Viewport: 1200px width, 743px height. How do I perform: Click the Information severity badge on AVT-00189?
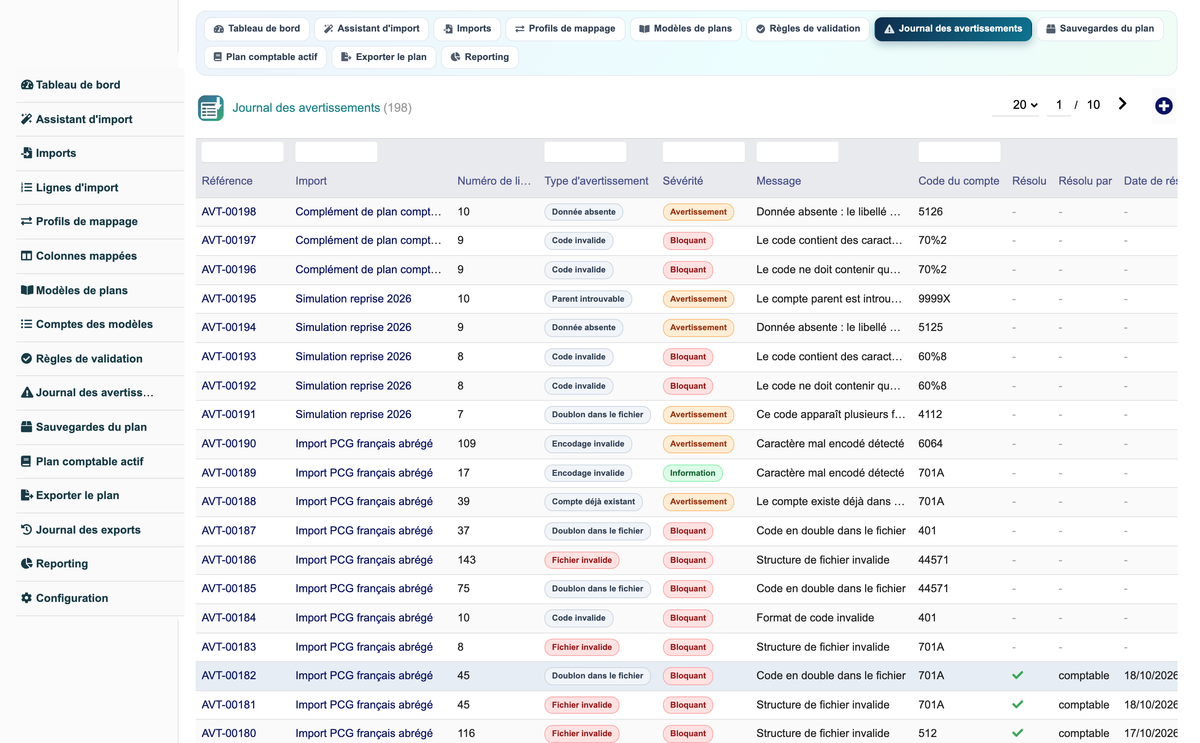tap(693, 473)
